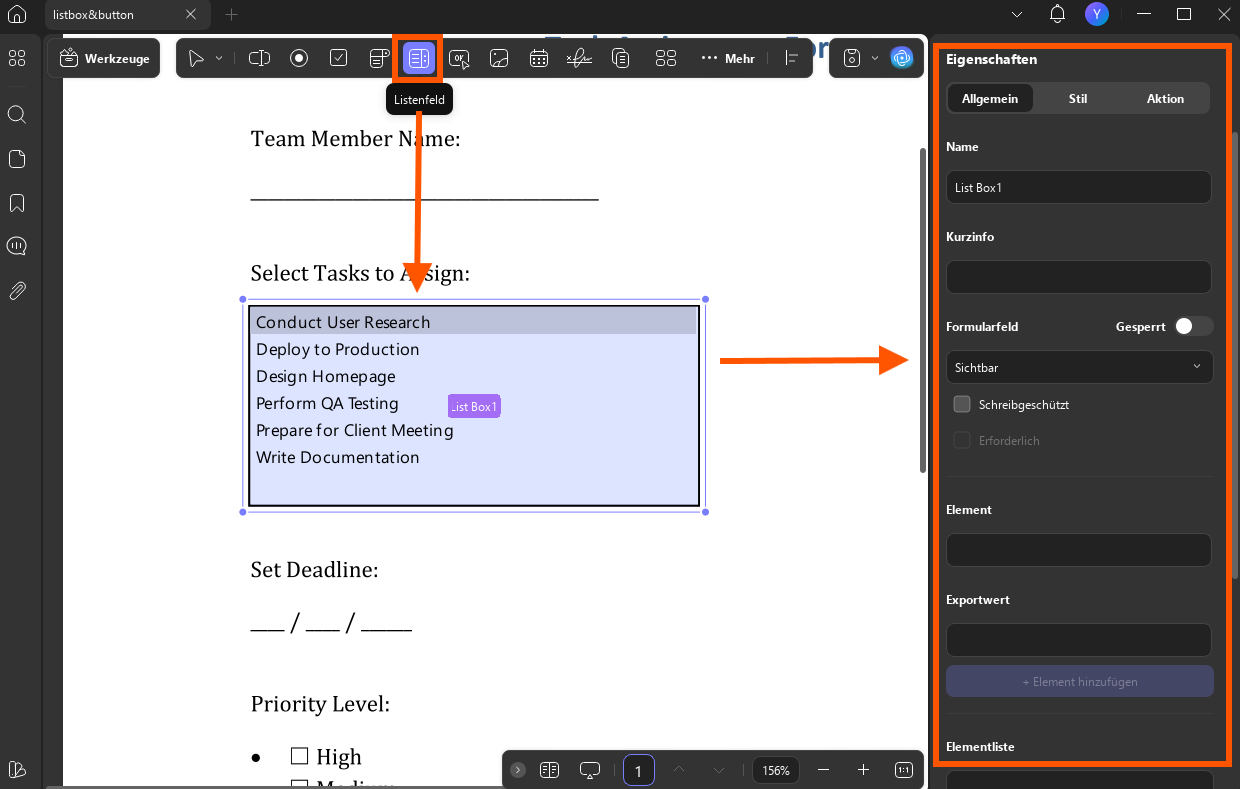Open the attachments paperclip panel

(x=17, y=291)
